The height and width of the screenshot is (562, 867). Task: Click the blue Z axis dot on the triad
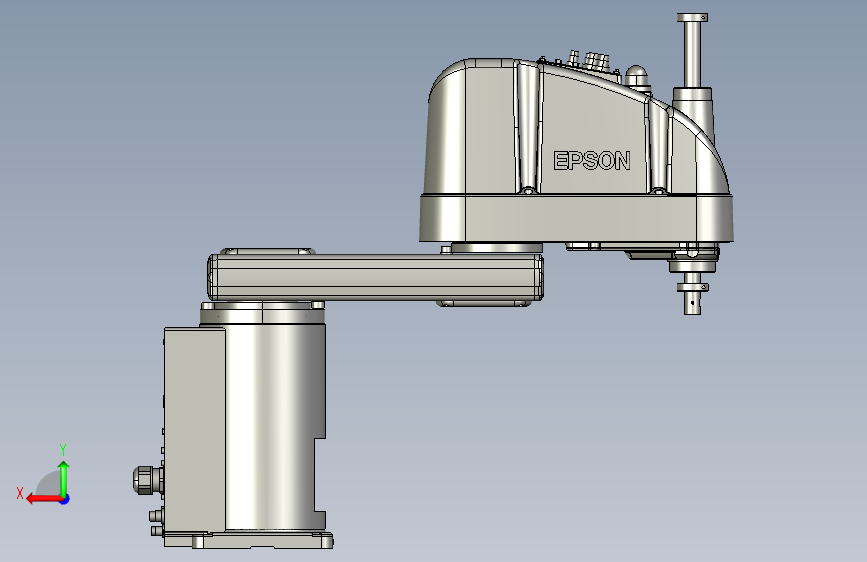(x=65, y=499)
